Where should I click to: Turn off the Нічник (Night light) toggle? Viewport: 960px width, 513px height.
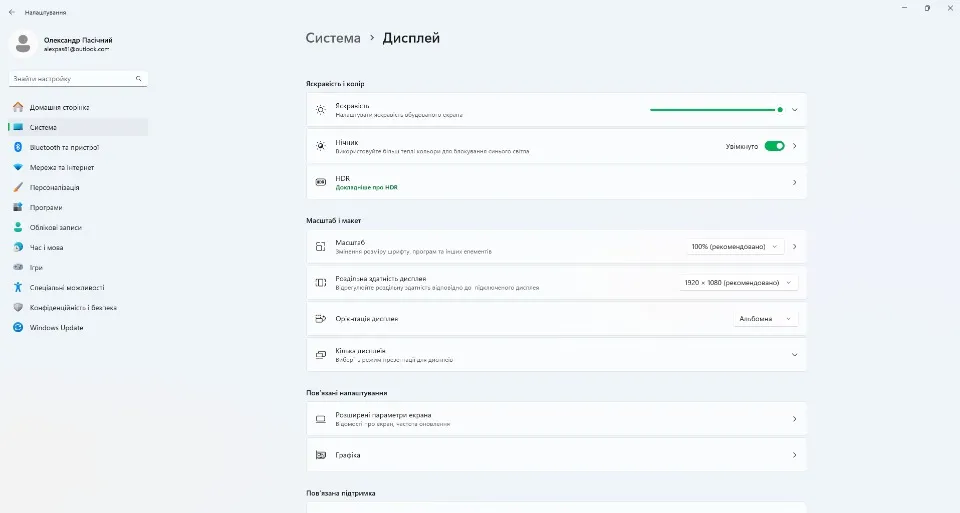774,146
